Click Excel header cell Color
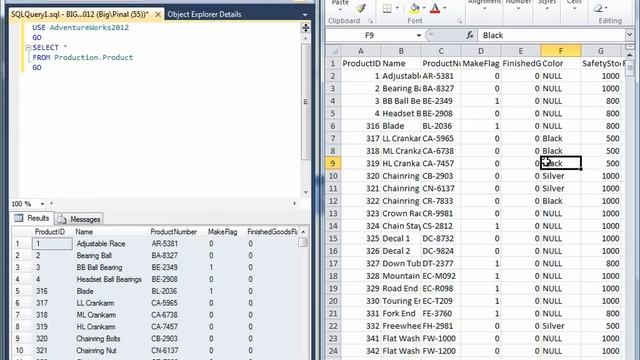 pyautogui.click(x=560, y=63)
